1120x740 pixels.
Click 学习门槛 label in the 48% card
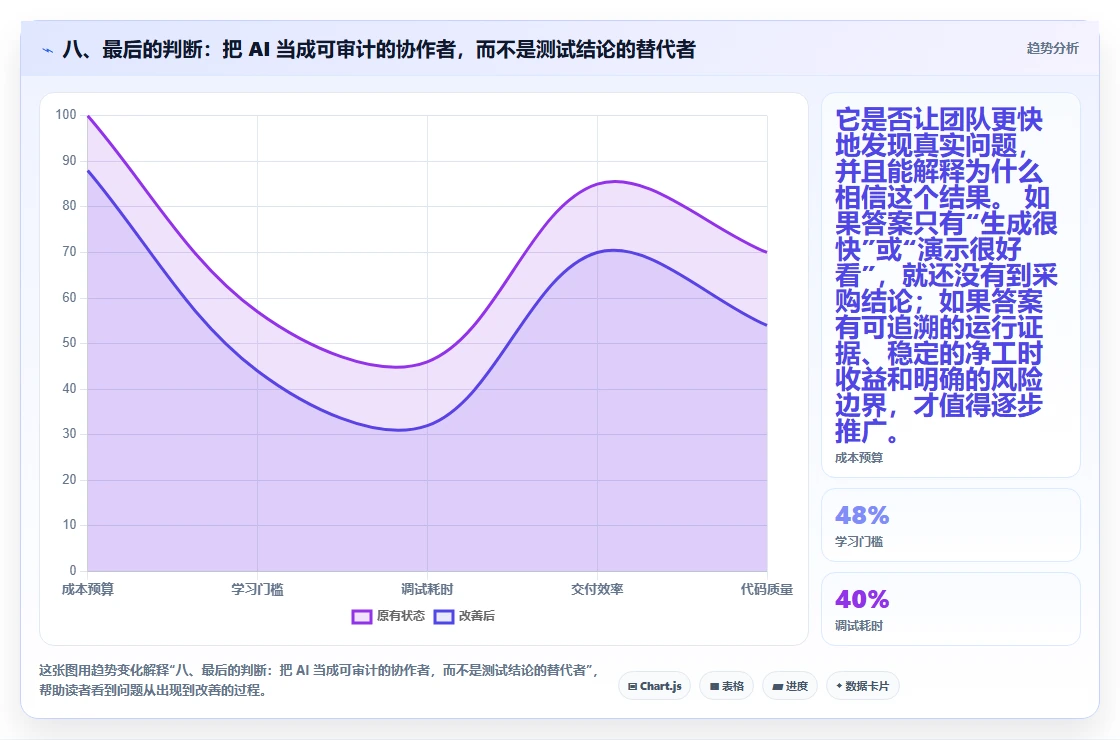859,541
